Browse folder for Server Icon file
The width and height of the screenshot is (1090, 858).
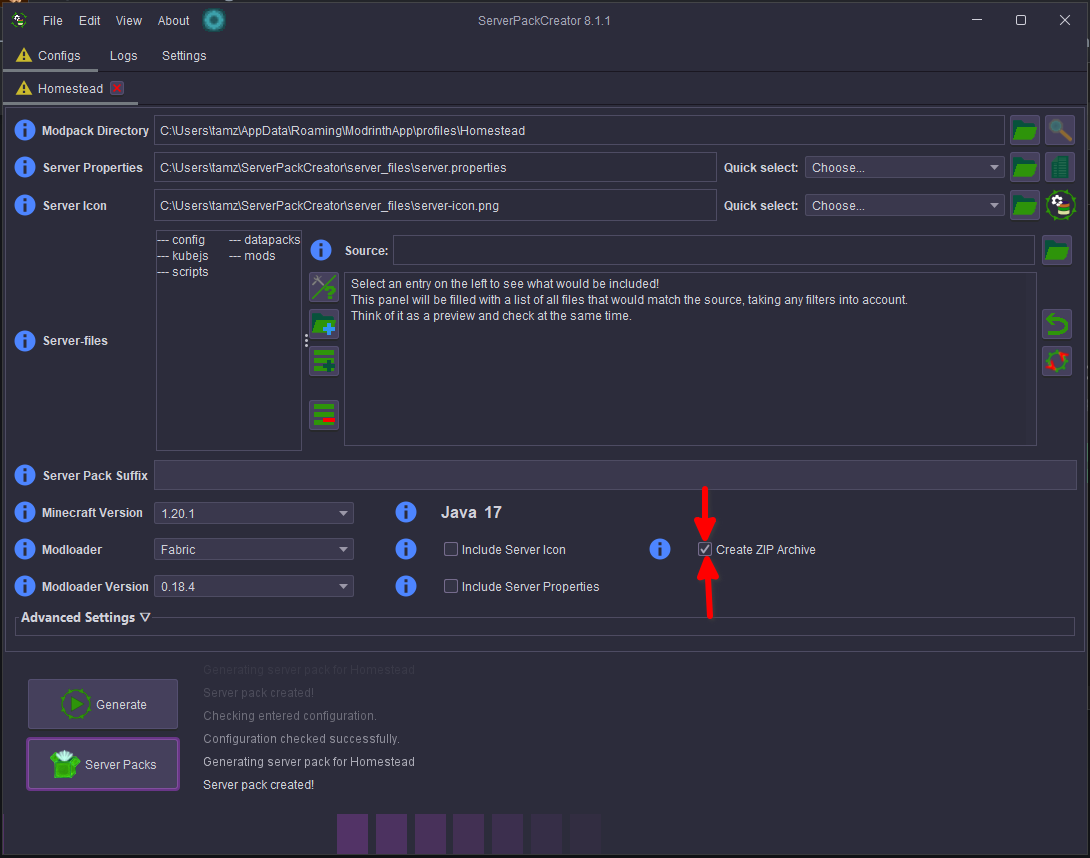(x=1025, y=205)
